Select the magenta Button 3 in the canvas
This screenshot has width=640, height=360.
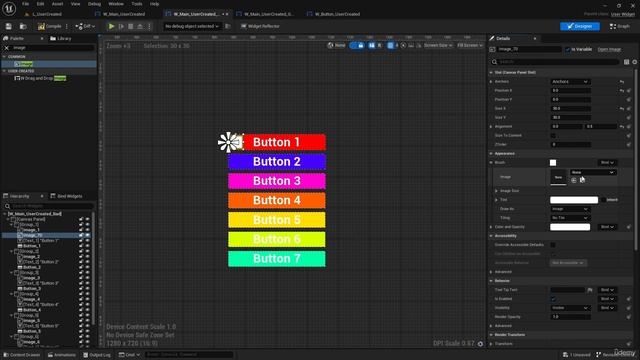click(277, 181)
